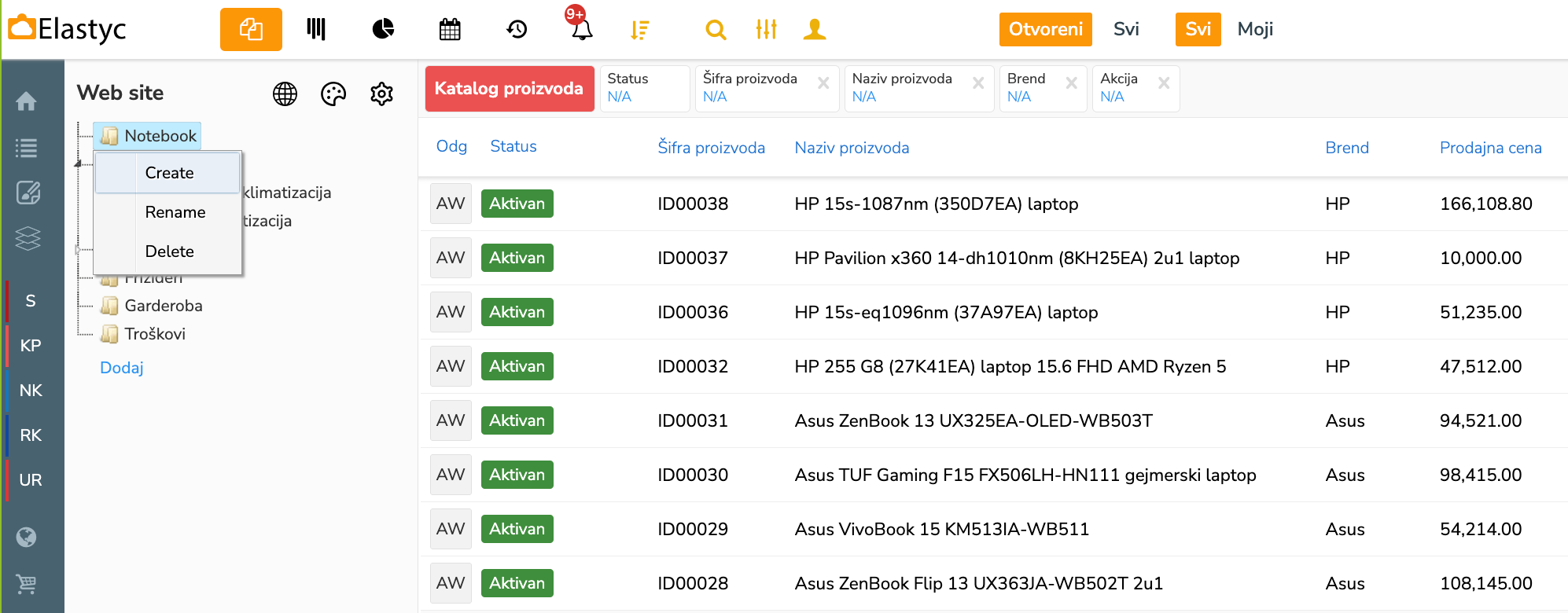This screenshot has height=613, width=1568.
Task: Click the Dodaj link
Action: pos(122,368)
